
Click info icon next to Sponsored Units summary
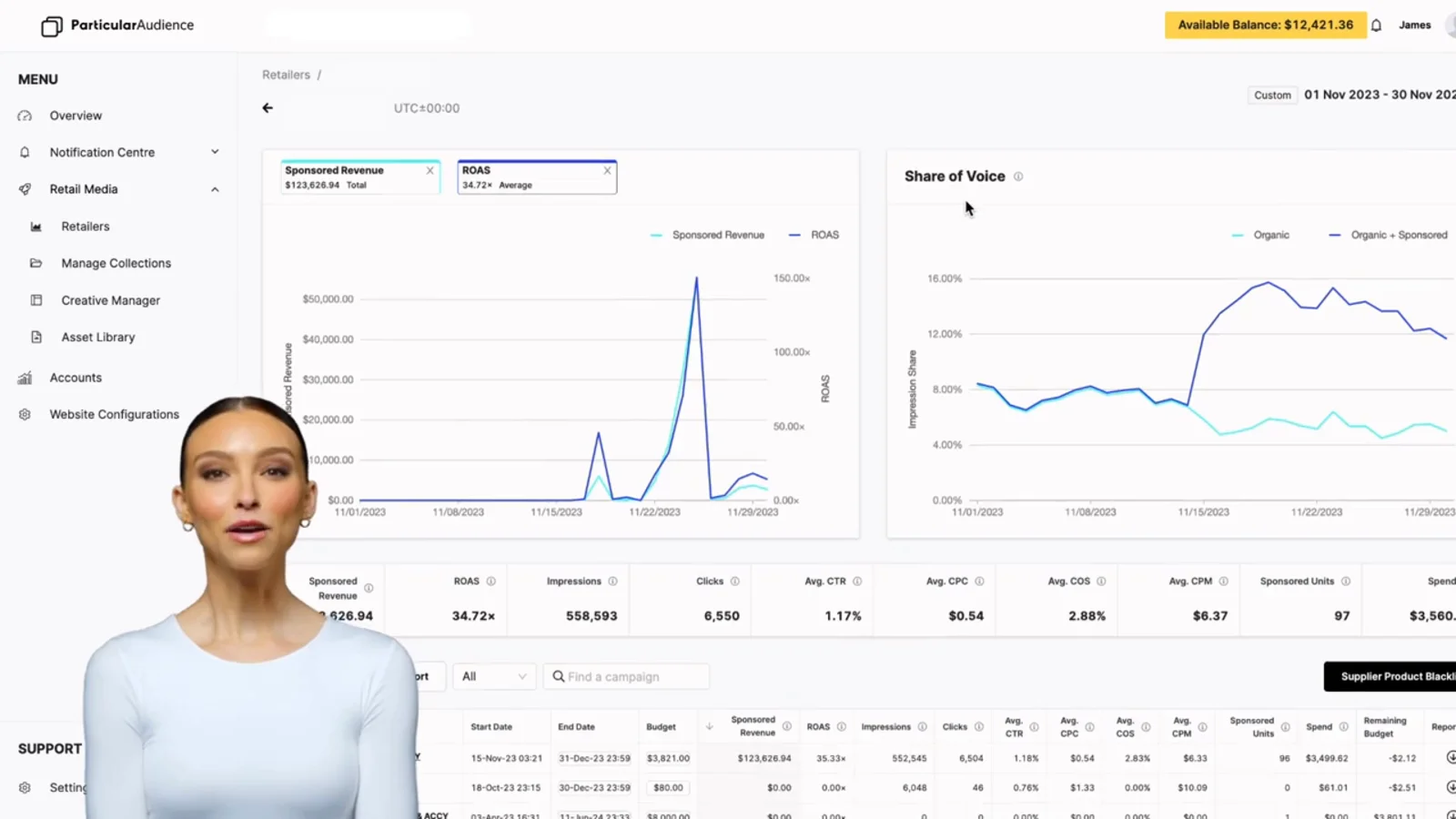(1345, 581)
